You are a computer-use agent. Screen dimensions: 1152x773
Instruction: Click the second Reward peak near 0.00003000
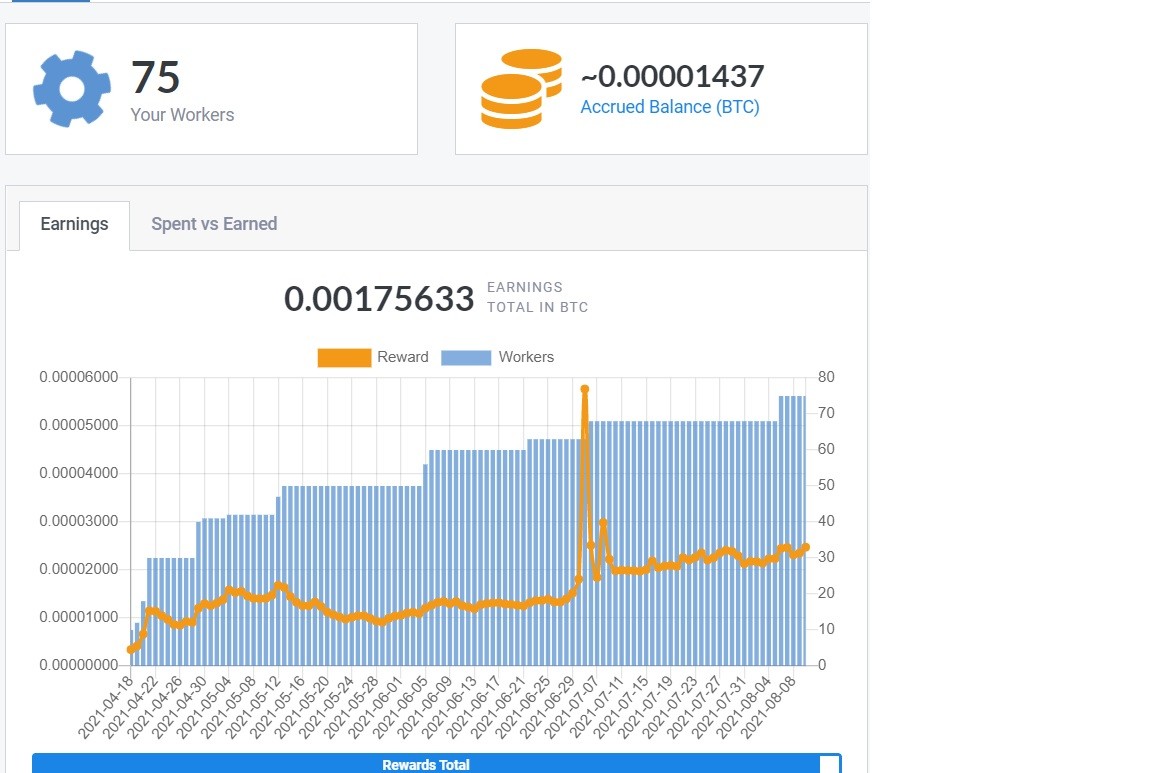point(603,522)
